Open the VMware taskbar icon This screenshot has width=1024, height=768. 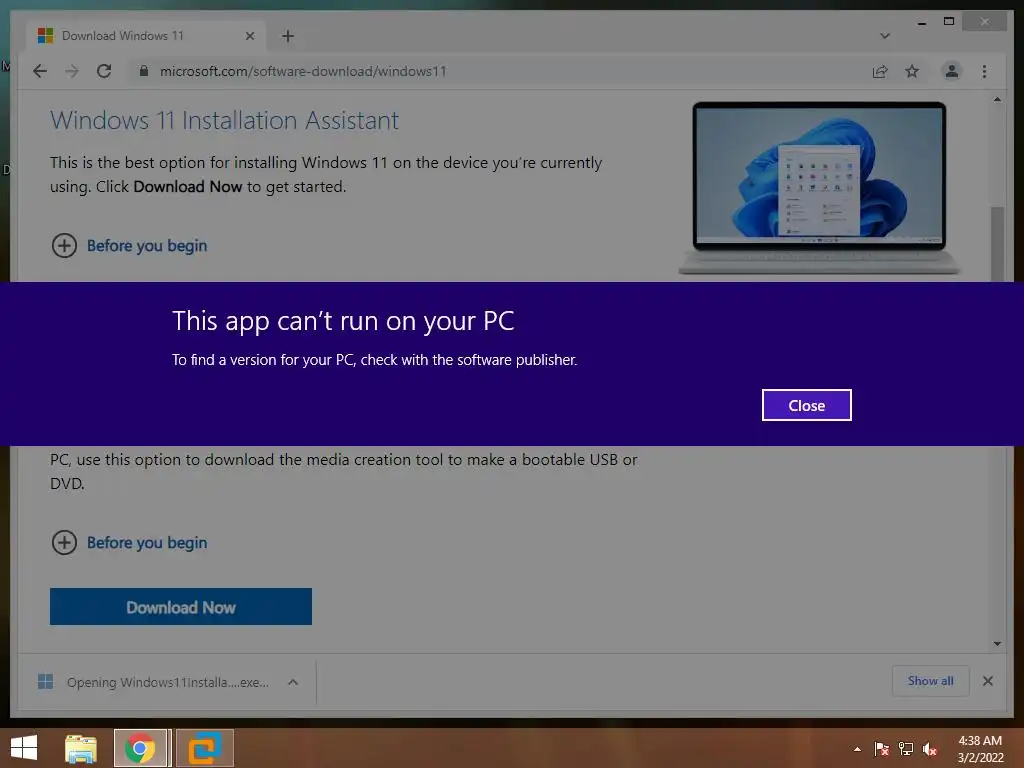204,748
